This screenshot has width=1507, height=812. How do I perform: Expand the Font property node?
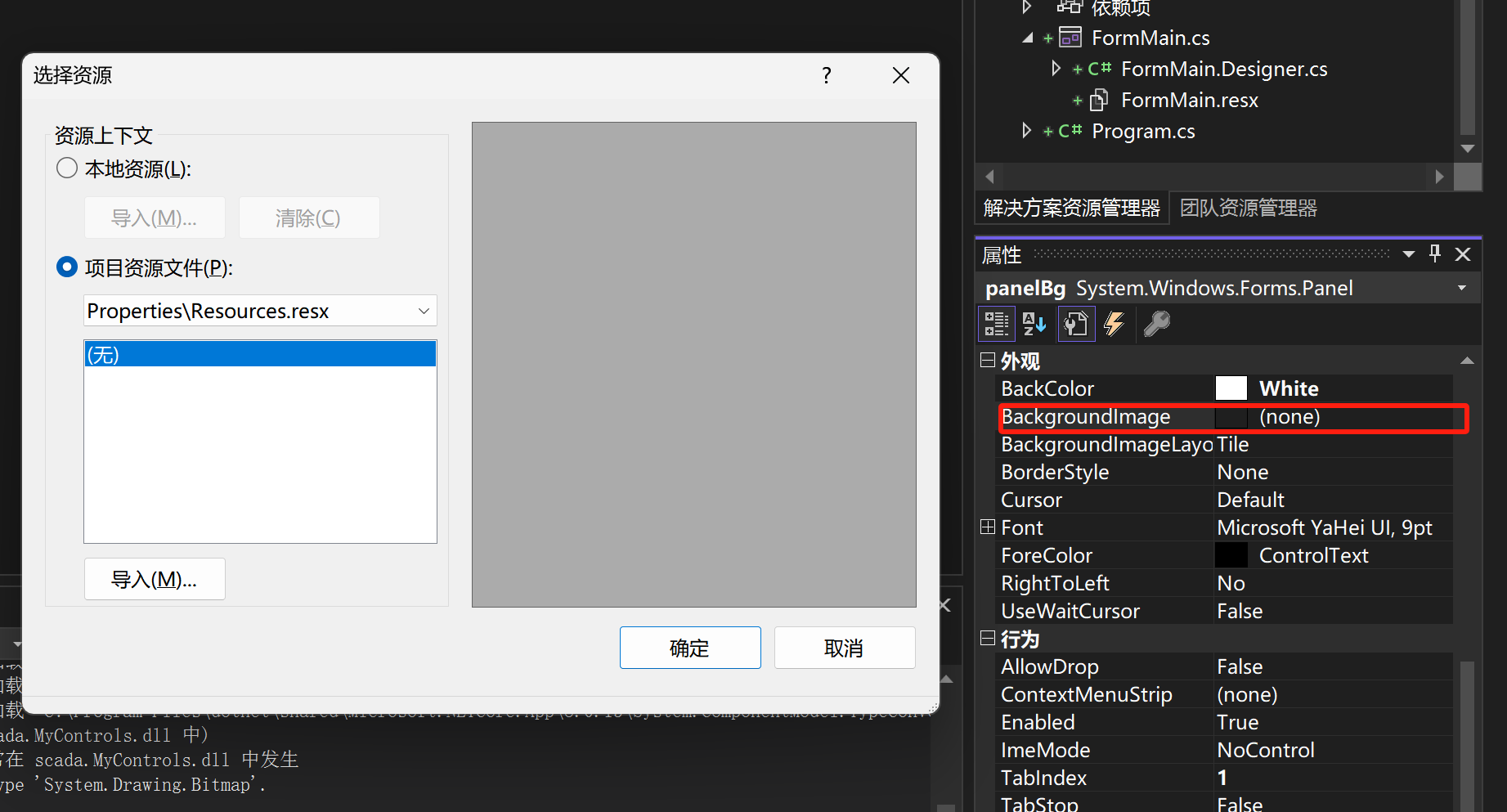tap(988, 527)
